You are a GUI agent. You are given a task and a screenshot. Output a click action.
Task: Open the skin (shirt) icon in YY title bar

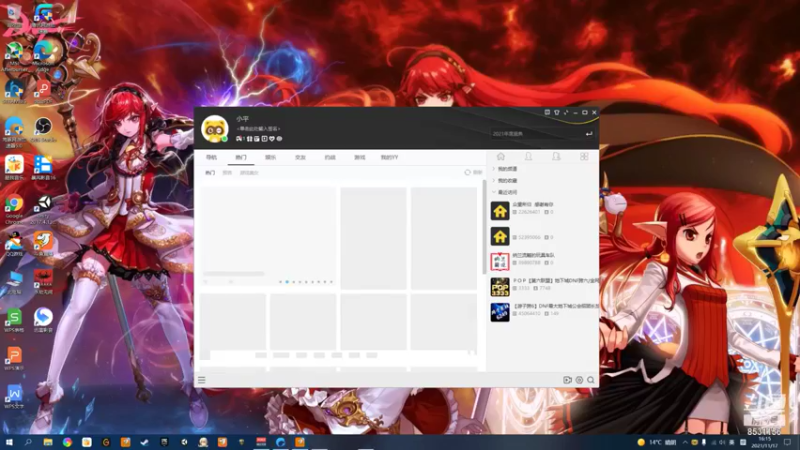tap(557, 112)
